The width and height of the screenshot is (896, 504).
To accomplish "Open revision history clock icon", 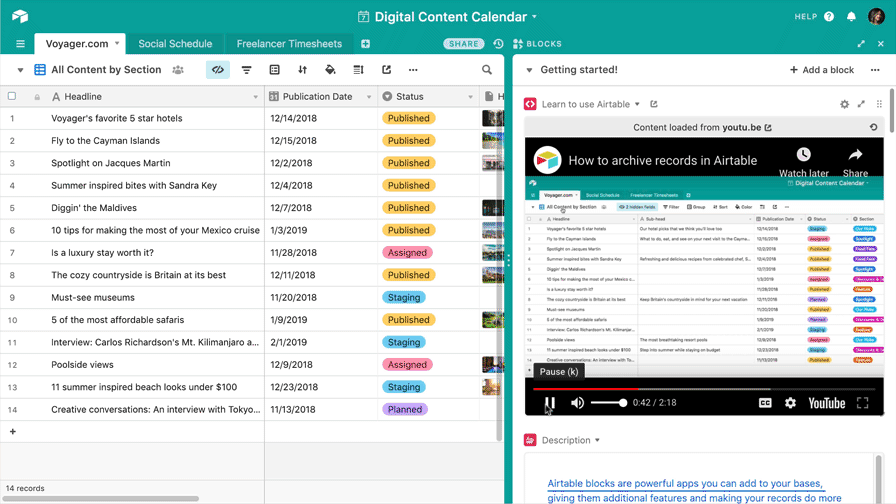I will (x=498, y=44).
